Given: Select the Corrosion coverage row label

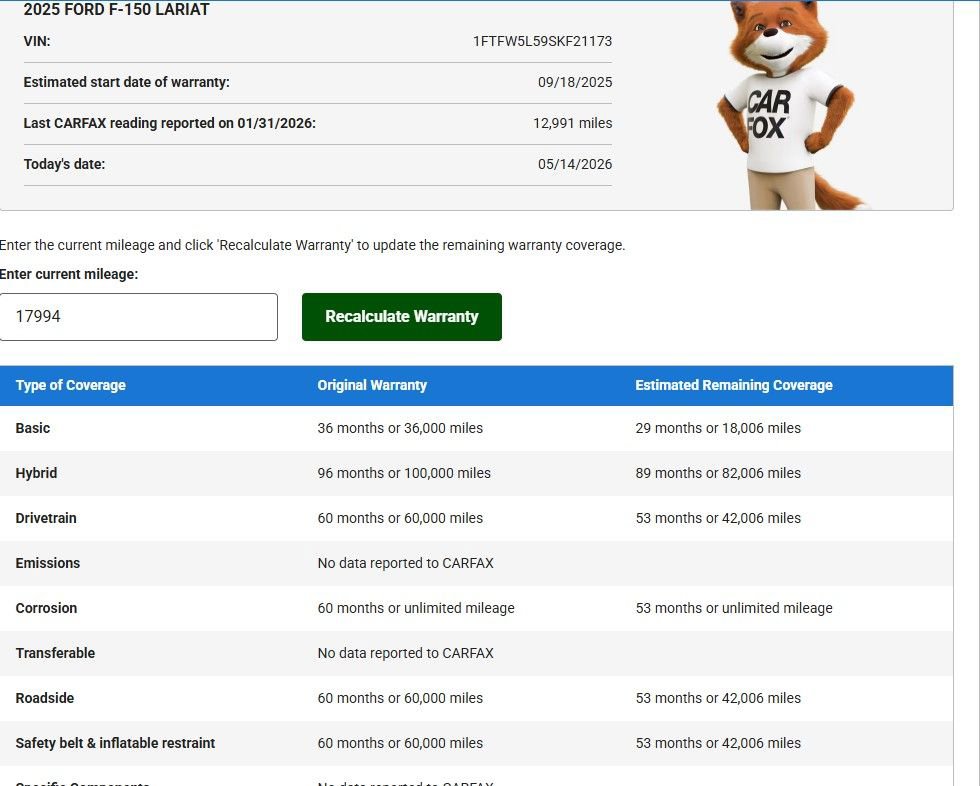Looking at the screenshot, I should 46,609.
